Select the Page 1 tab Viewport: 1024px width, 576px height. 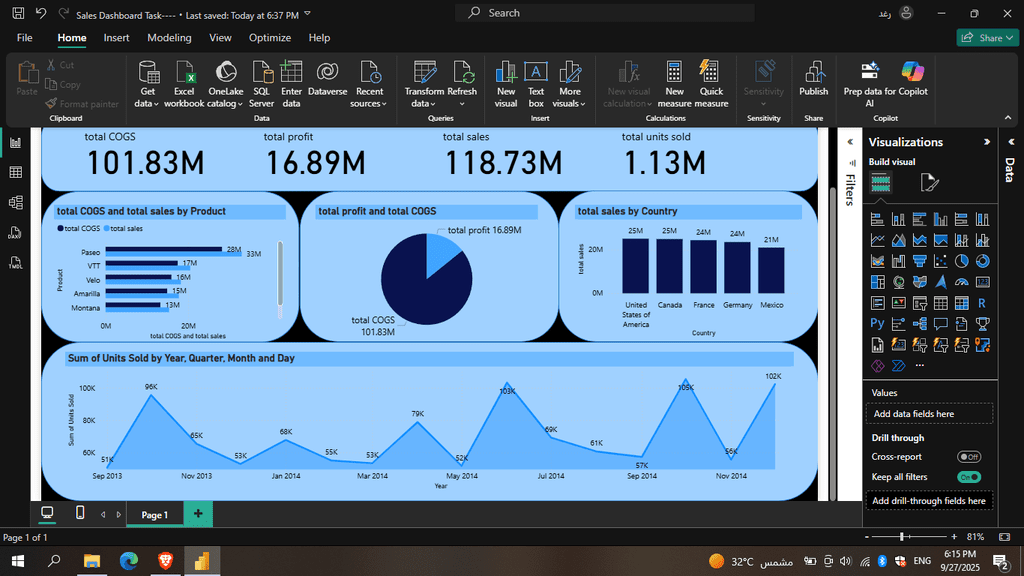point(154,515)
